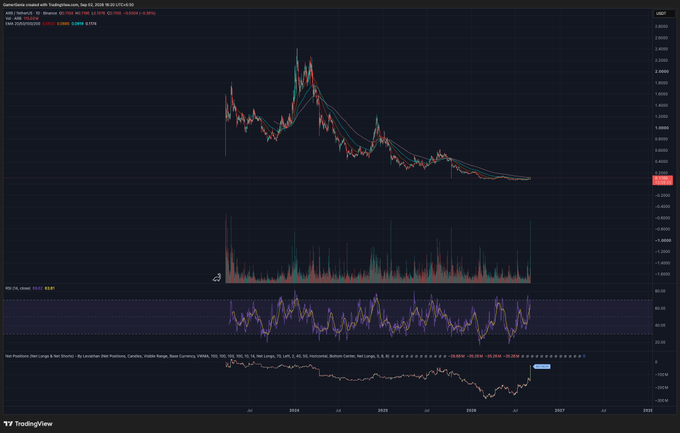The image size is (680, 433).
Task: Select the EMA 20/50/100/200 indicator legend
Action: 23,24
